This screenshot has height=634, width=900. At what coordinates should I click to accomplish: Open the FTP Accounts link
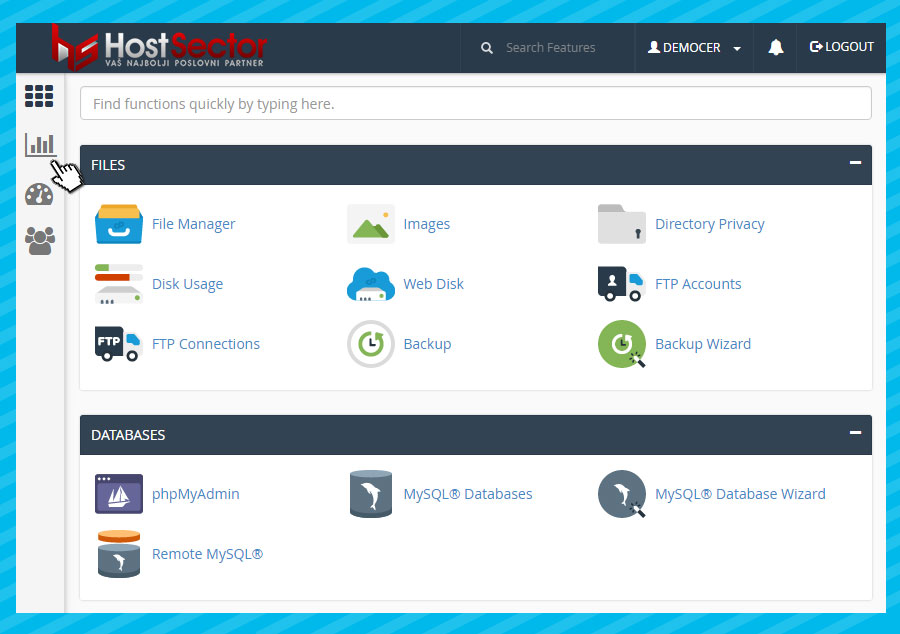click(698, 284)
